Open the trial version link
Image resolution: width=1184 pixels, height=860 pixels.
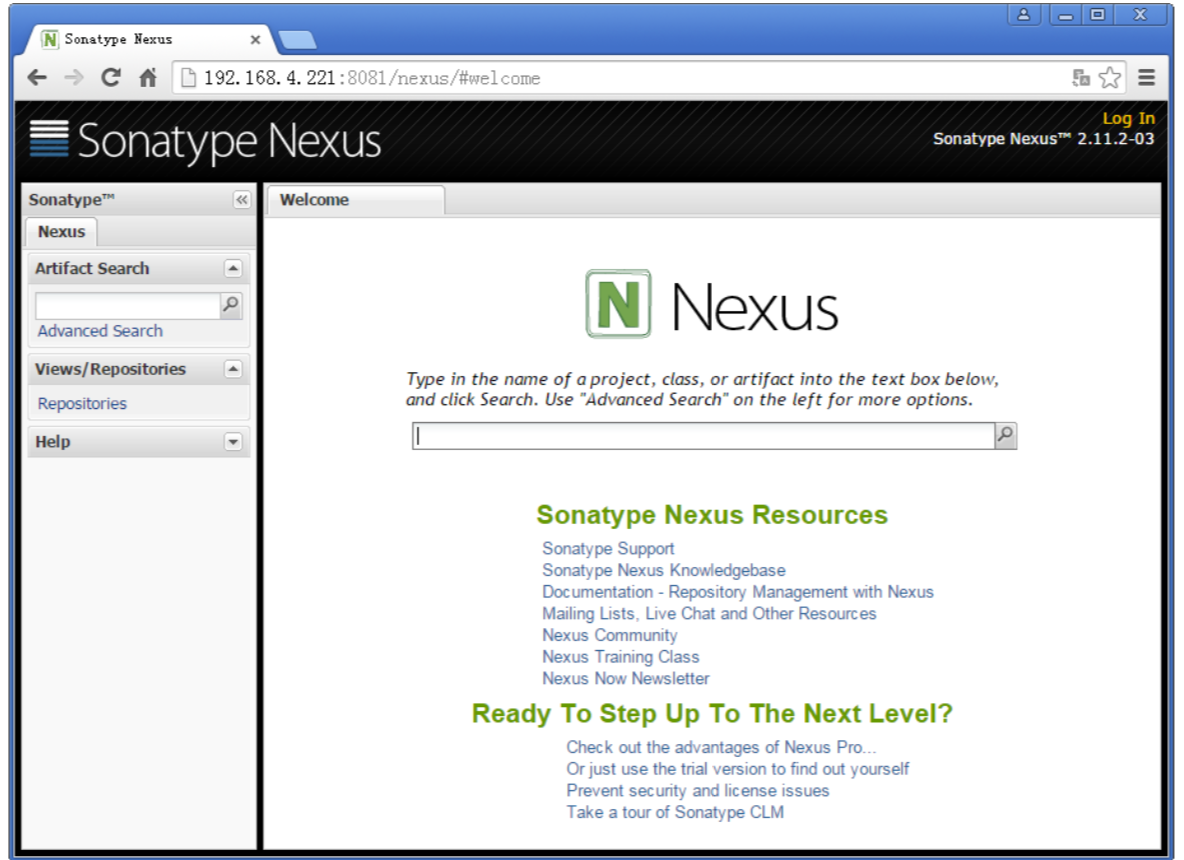738,769
